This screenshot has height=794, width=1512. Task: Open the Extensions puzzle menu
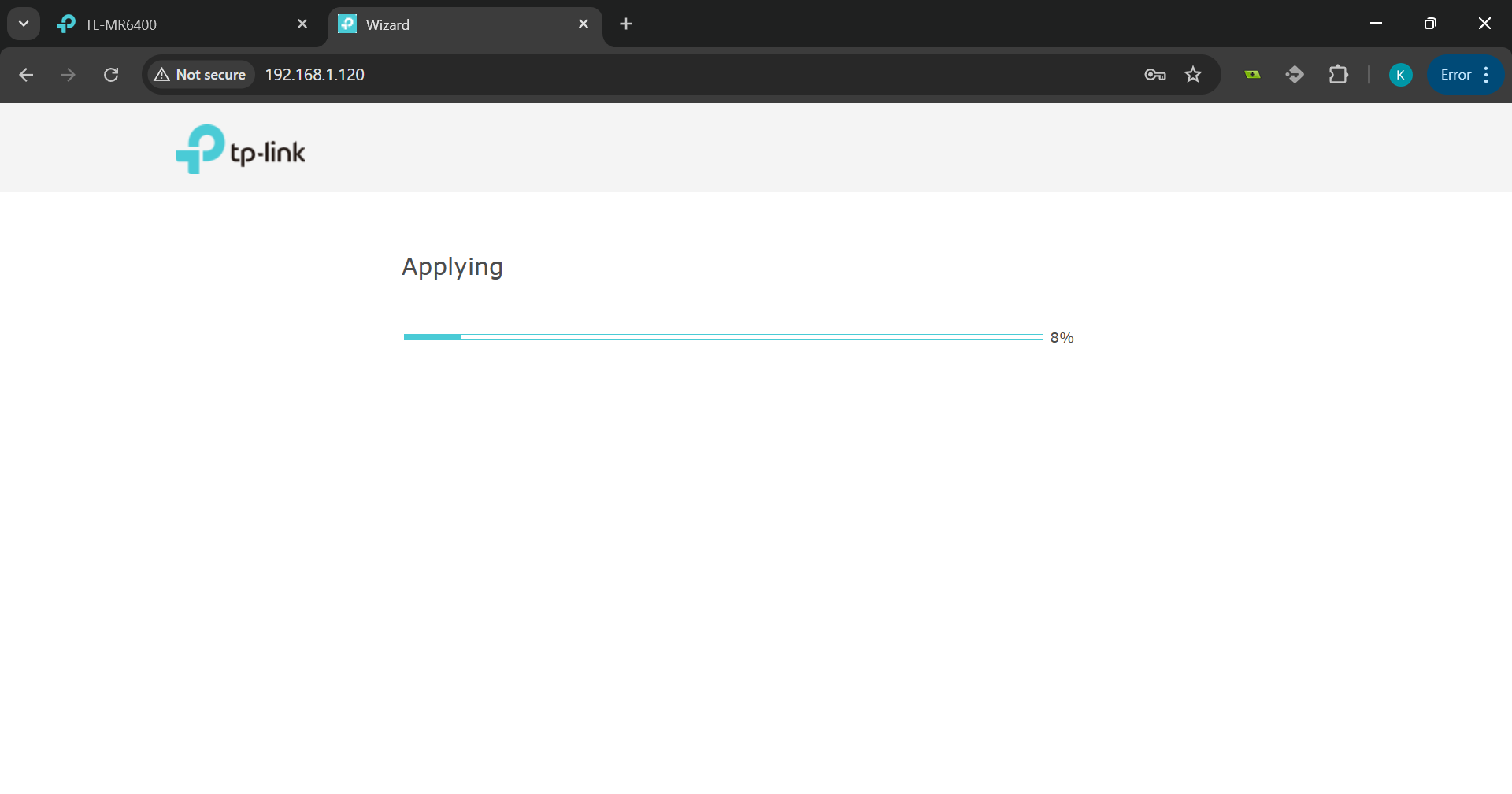(x=1338, y=75)
